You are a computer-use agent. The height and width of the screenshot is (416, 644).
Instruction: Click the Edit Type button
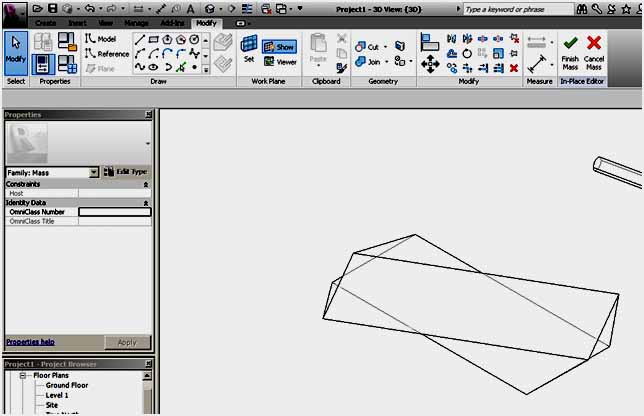(125, 173)
